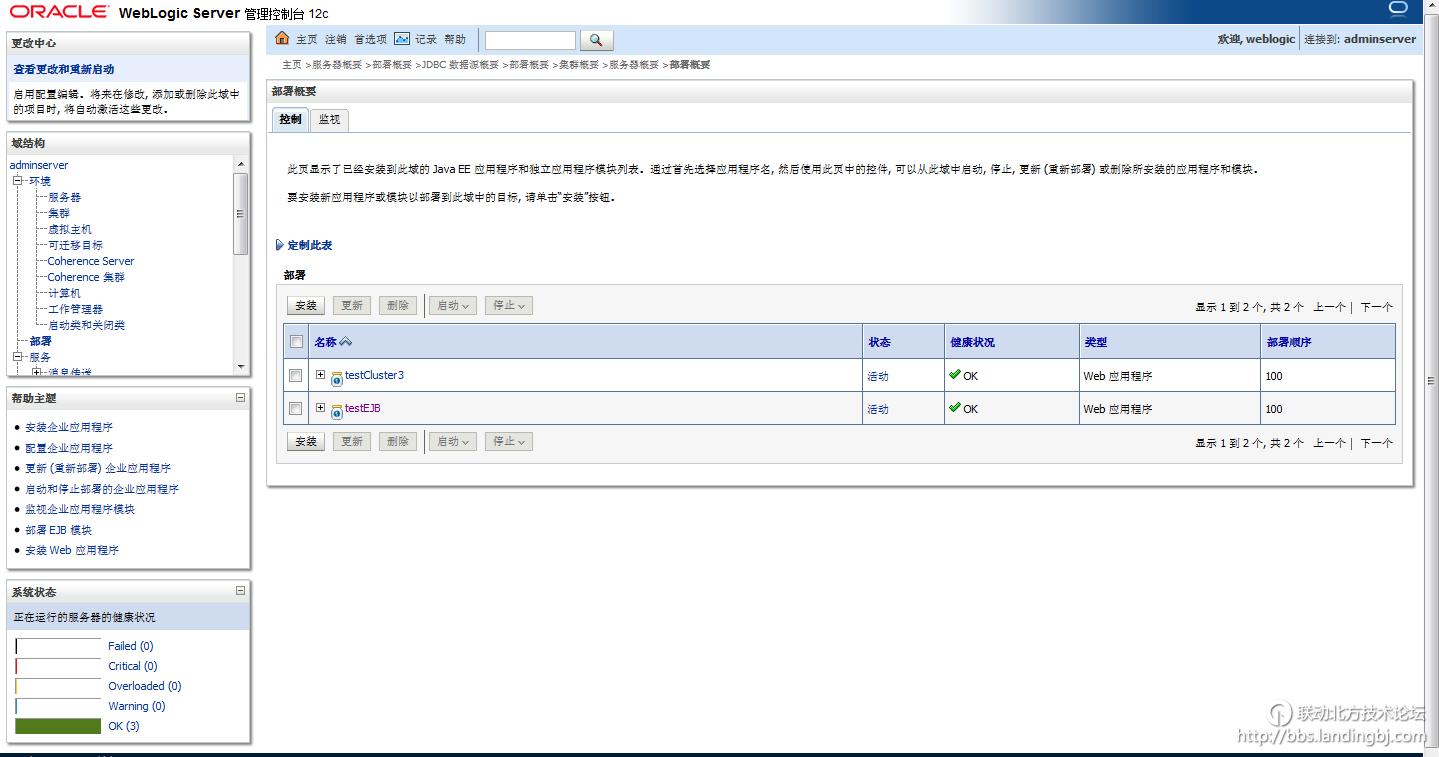Click the magnifying glass search button
1439x757 pixels.
click(596, 40)
